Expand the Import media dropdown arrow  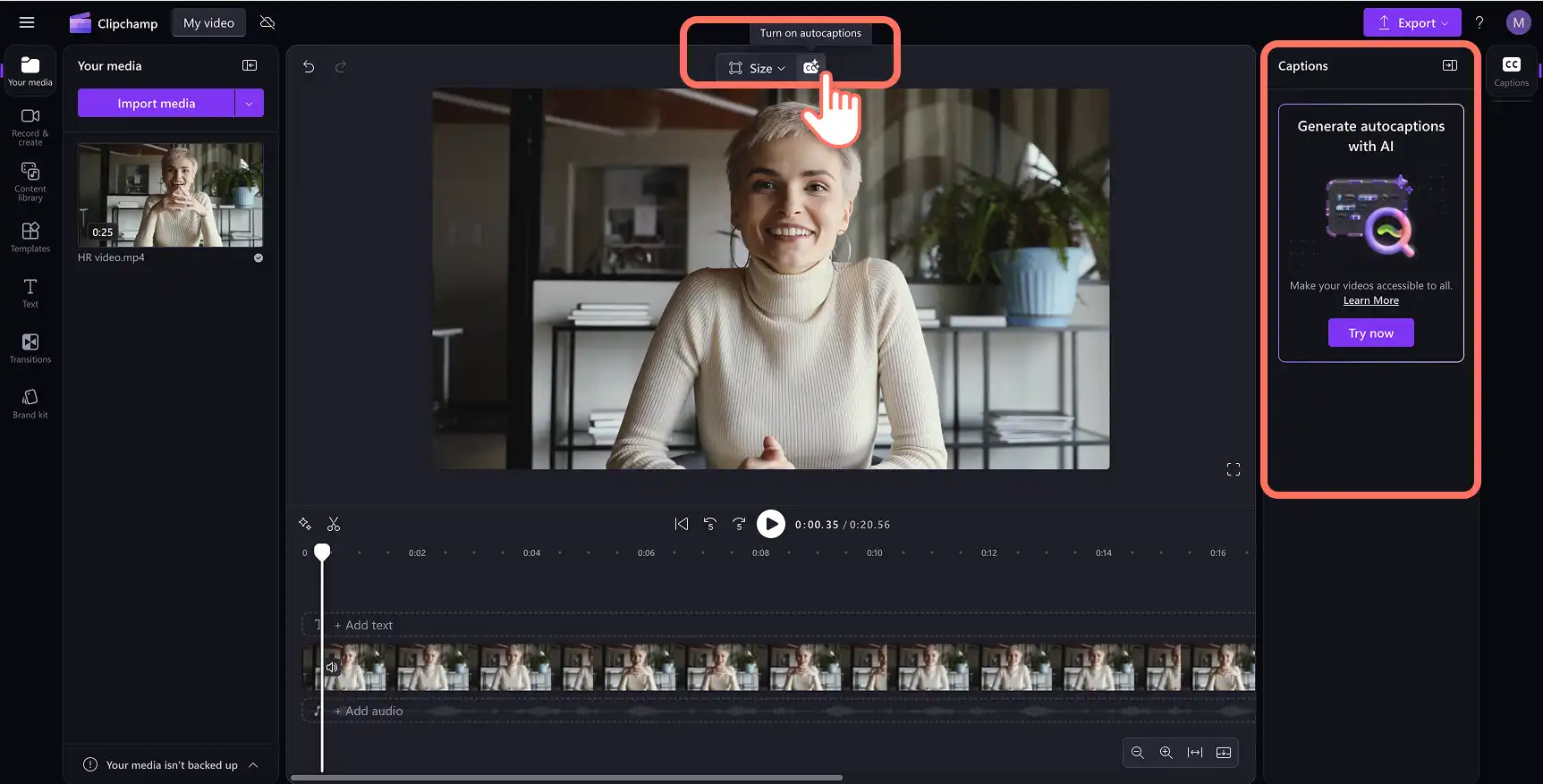click(250, 103)
